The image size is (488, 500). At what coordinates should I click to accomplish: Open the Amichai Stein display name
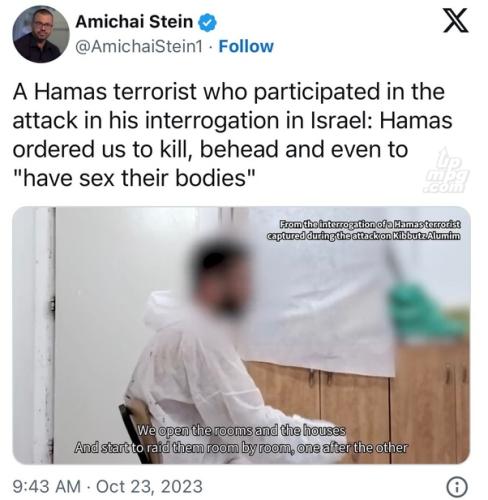(x=134, y=22)
